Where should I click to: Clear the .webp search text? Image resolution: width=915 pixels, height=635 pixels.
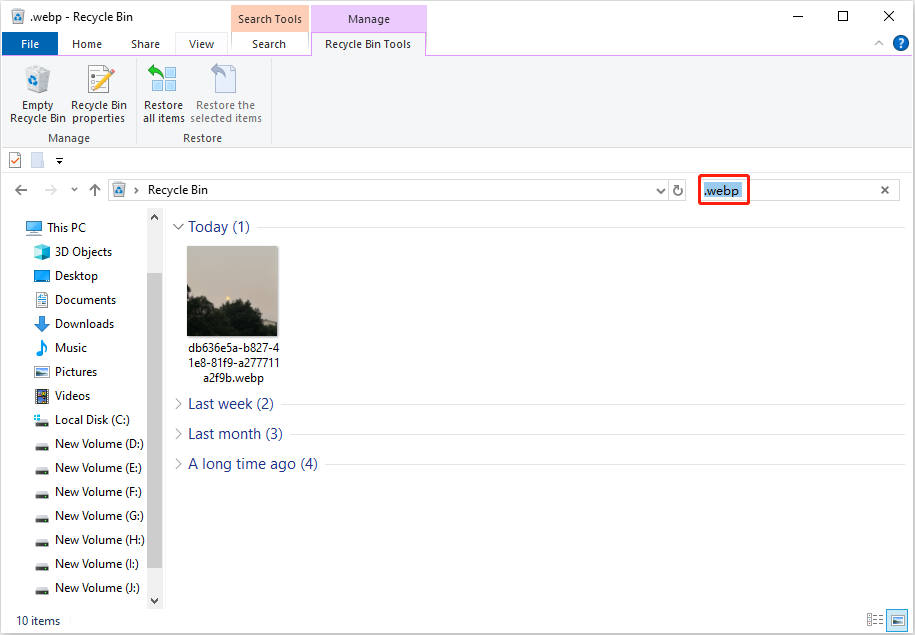(885, 190)
